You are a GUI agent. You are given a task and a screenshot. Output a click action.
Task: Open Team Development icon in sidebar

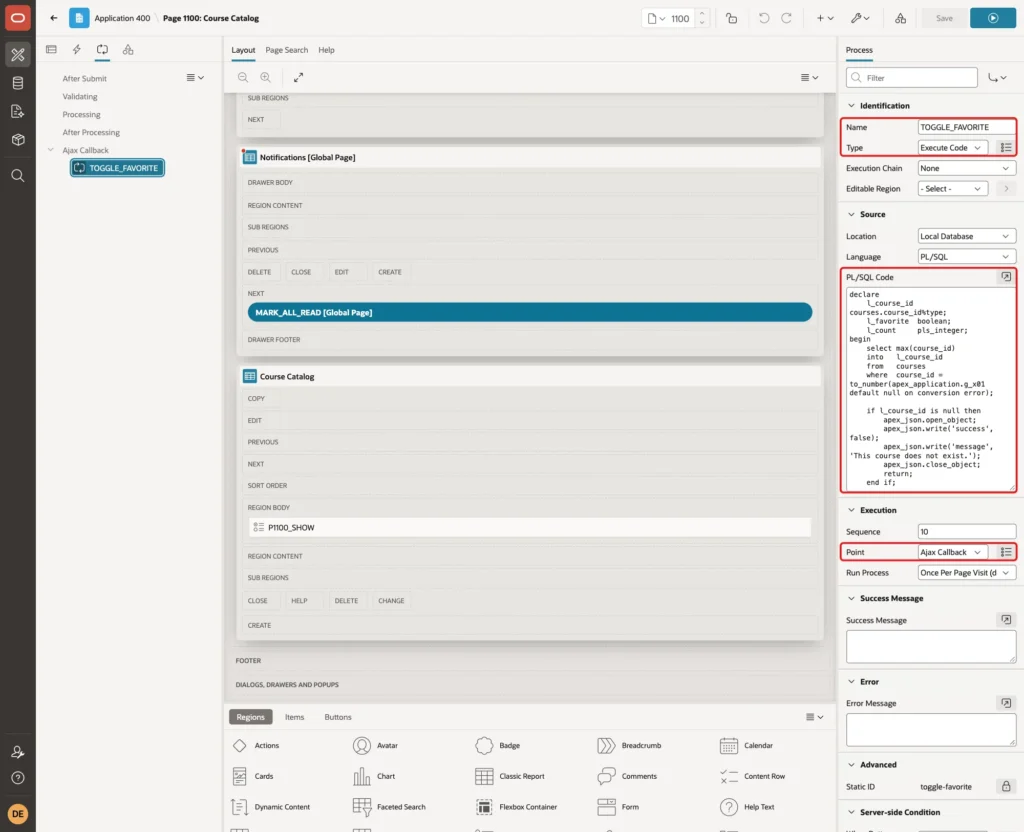(18, 112)
